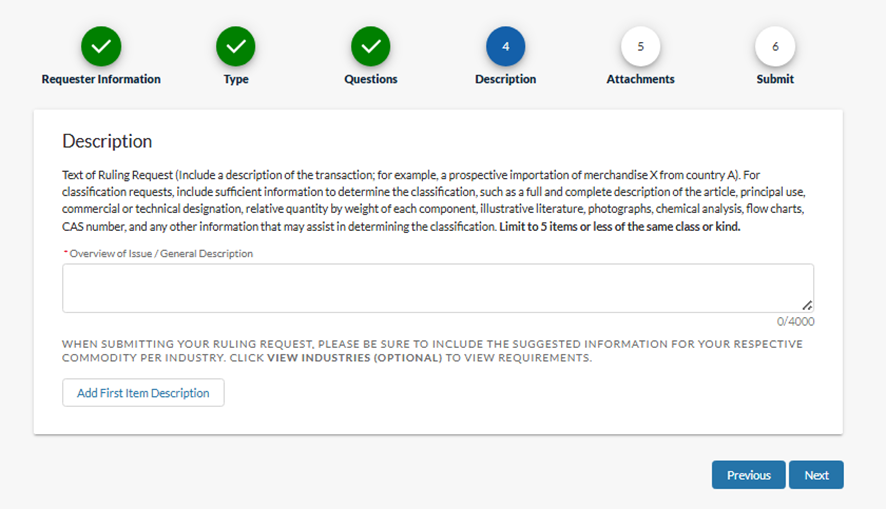
Task: Click the Overview of Issue field label
Action: (x=161, y=254)
